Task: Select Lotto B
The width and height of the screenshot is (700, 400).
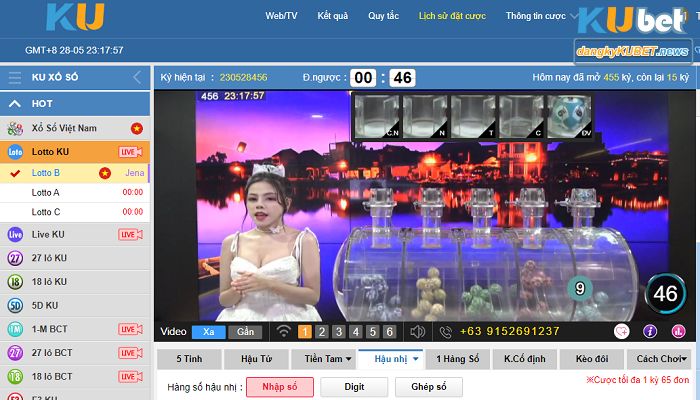Action: point(75,173)
